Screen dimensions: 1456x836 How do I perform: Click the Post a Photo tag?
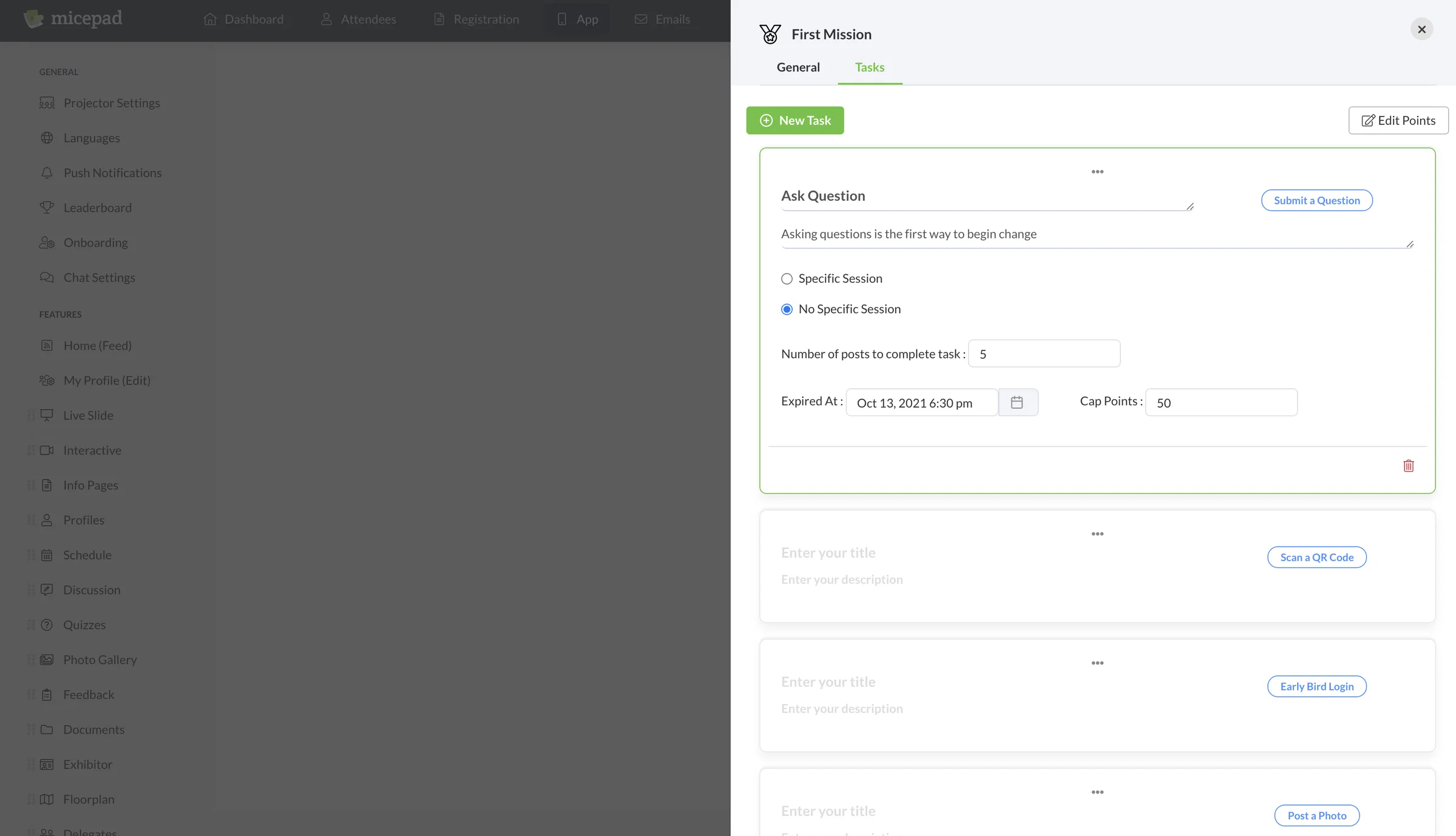(x=1317, y=815)
